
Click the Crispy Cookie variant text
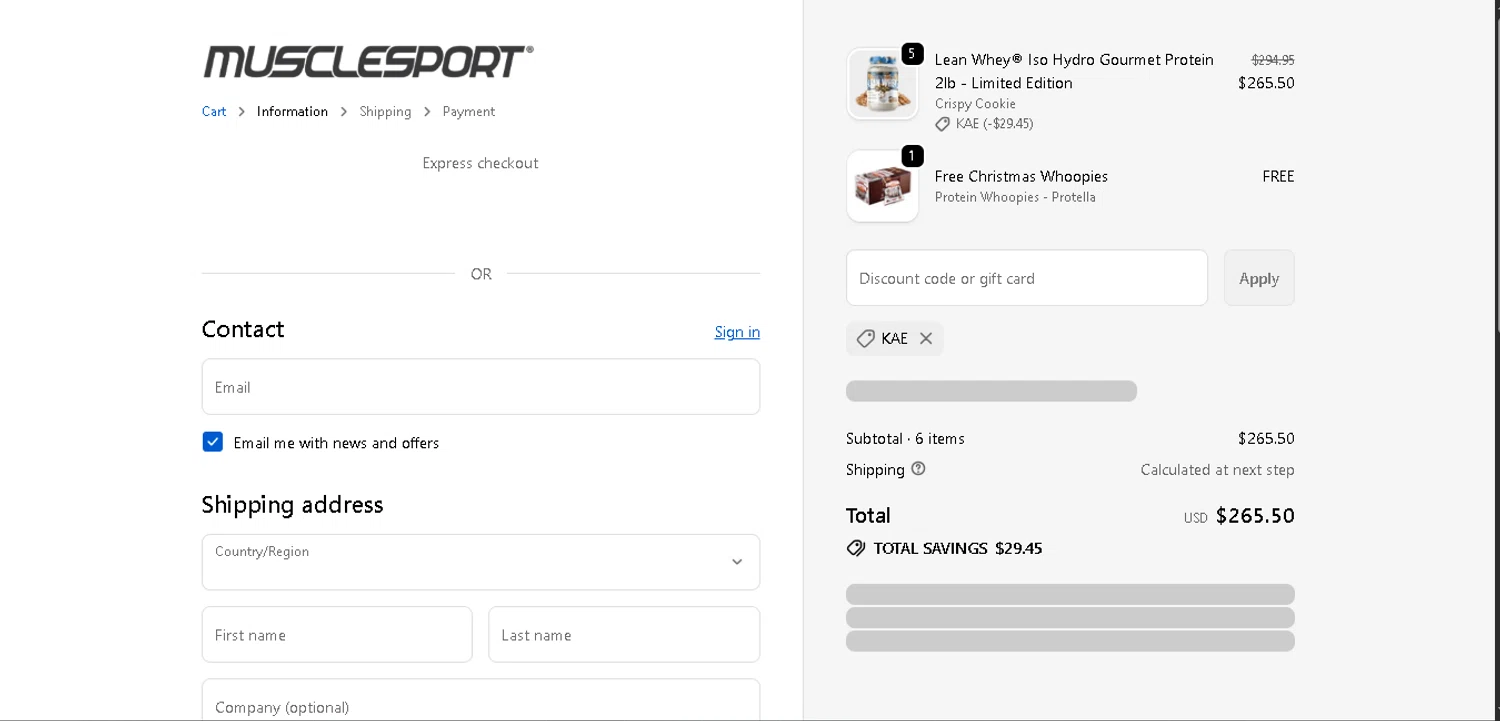[x=975, y=104]
